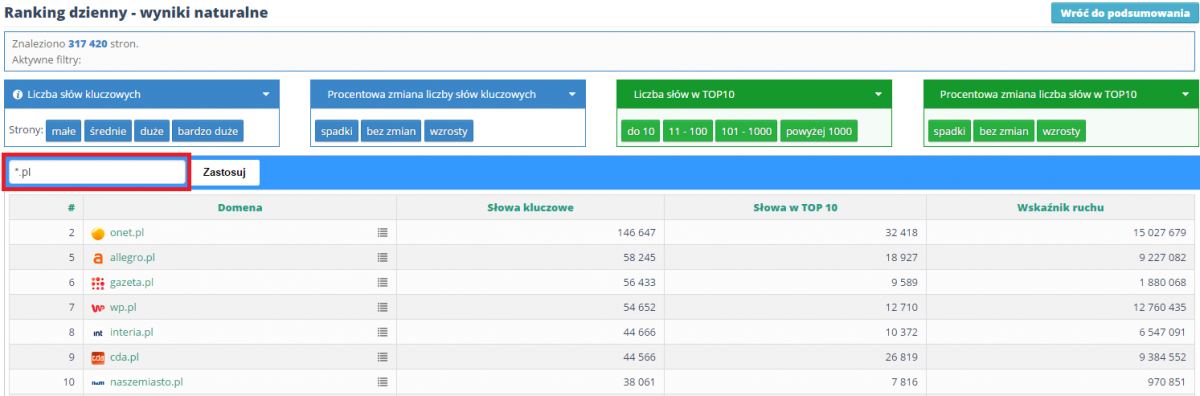
Task: Sort by 'Słowa kluczowe' column header
Action: [530, 207]
